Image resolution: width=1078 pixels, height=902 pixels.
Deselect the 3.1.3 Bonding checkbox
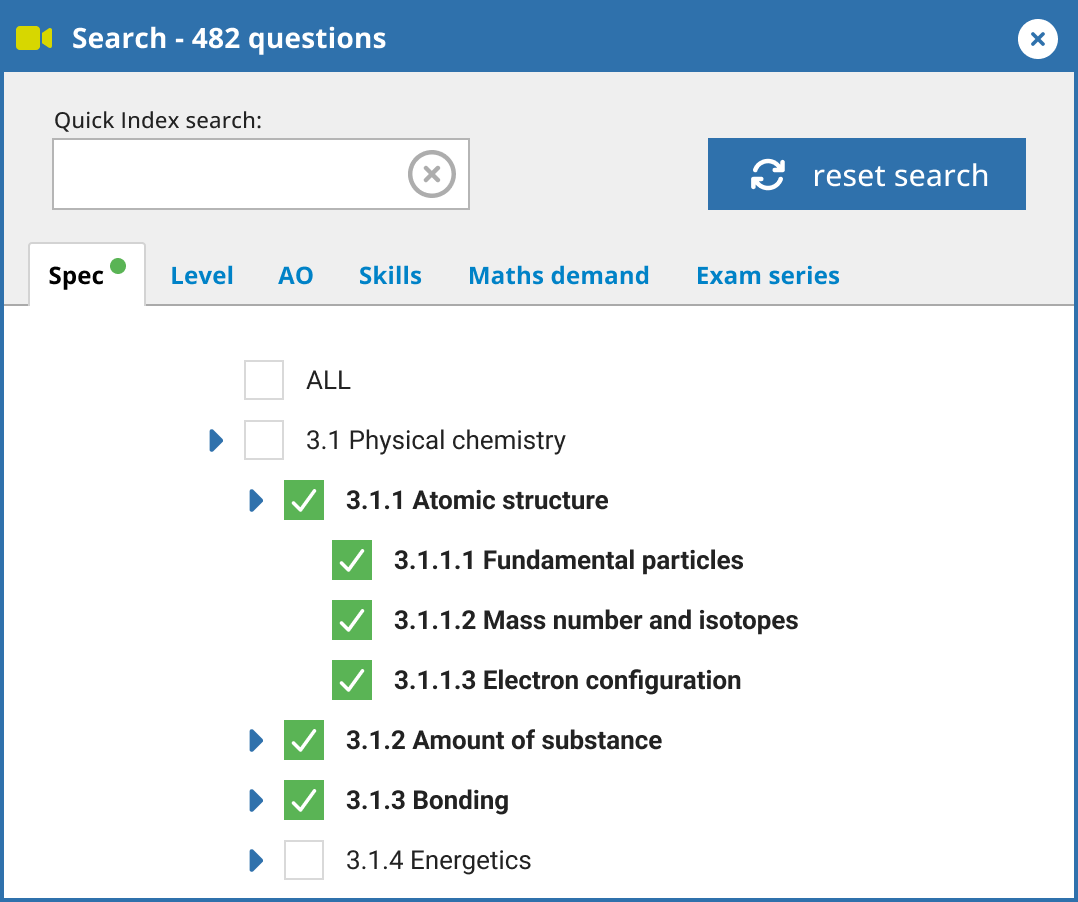pyautogui.click(x=304, y=800)
